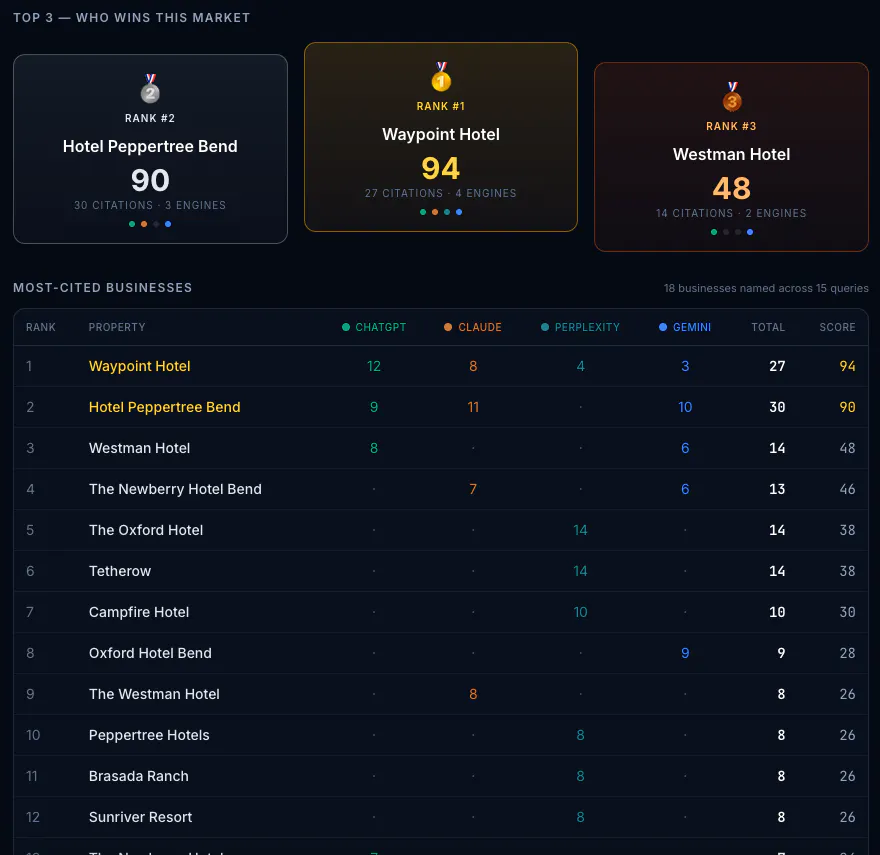The width and height of the screenshot is (880, 855).
Task: Click Hotel Peppertree Bend's total 30
Action: click(777, 407)
